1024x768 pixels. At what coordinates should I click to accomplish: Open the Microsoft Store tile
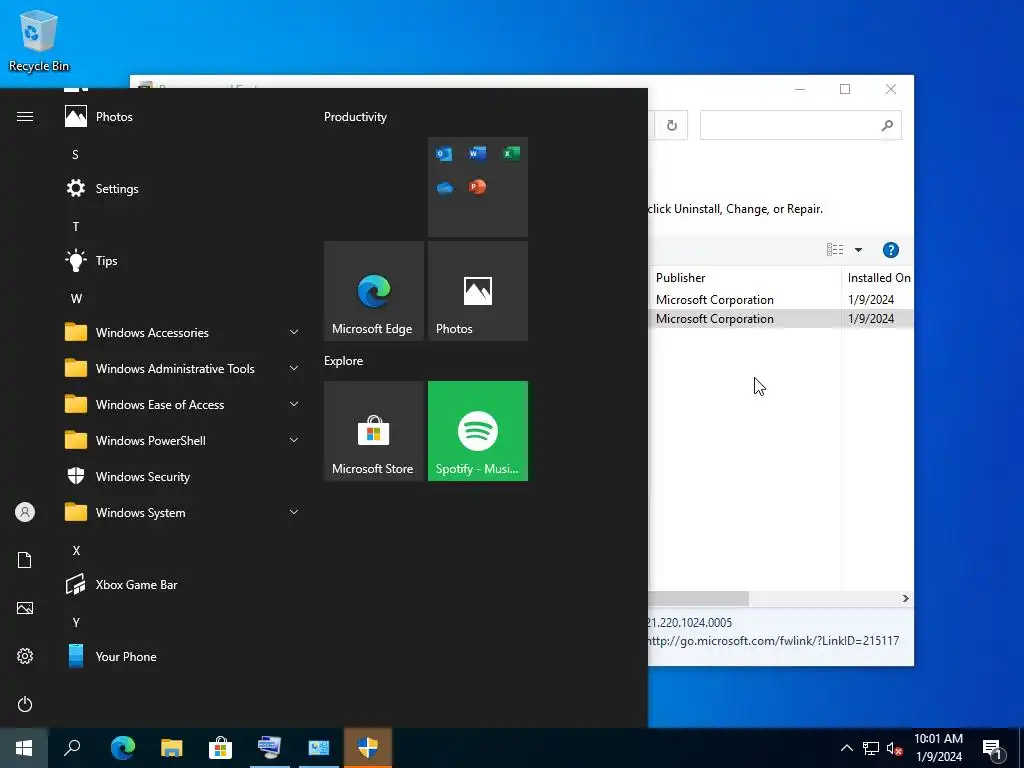374,431
